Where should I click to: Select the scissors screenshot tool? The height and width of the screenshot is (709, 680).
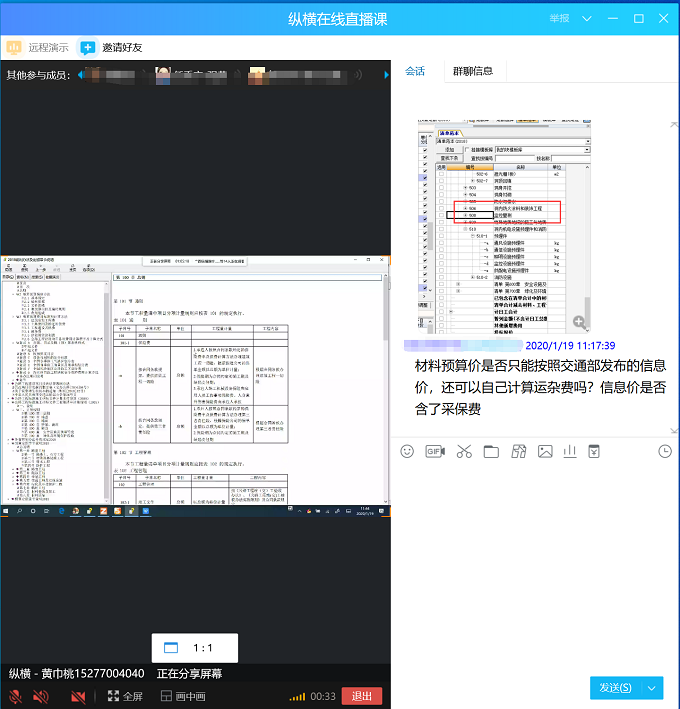[463, 451]
